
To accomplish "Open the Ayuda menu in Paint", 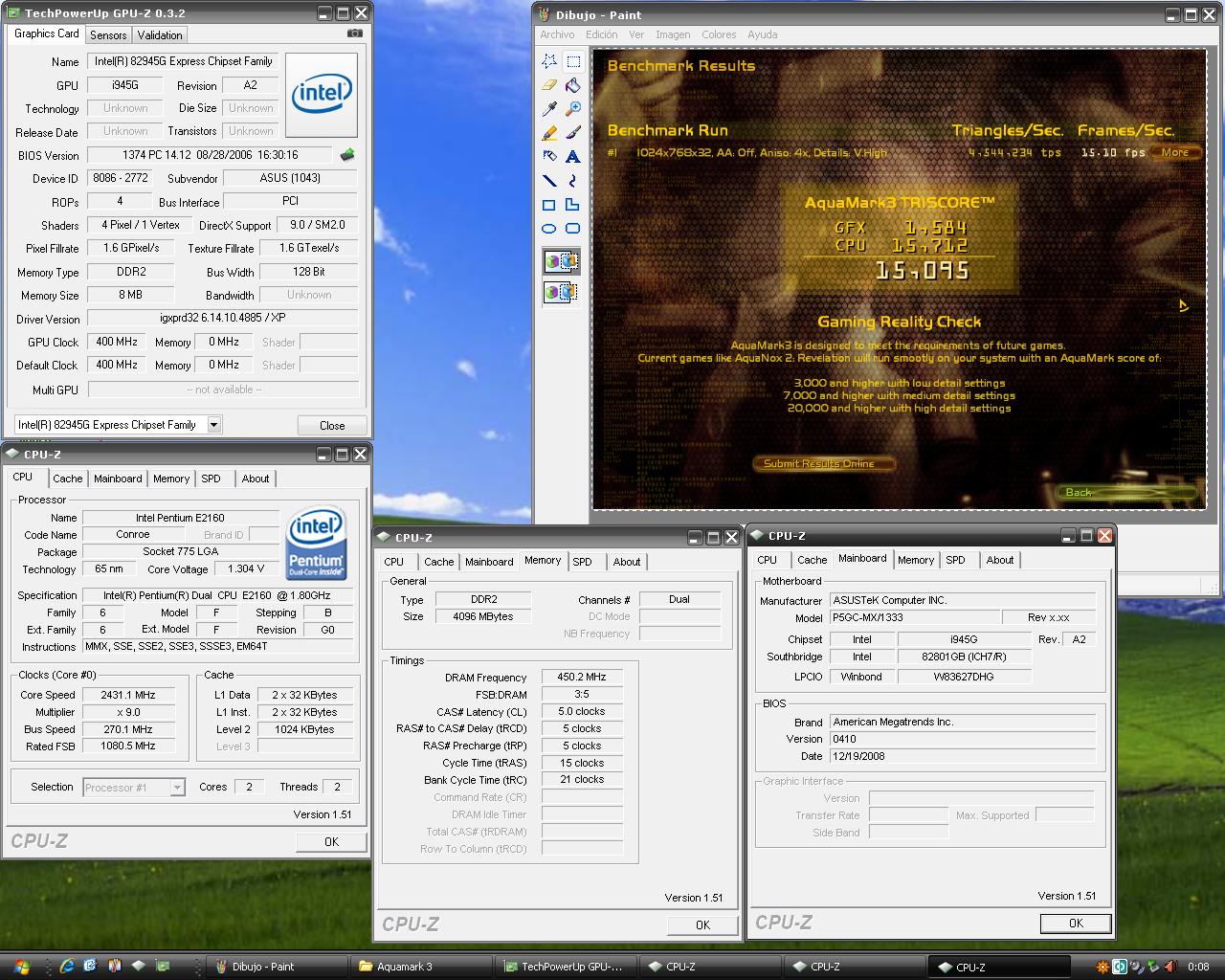I will click(x=763, y=34).
